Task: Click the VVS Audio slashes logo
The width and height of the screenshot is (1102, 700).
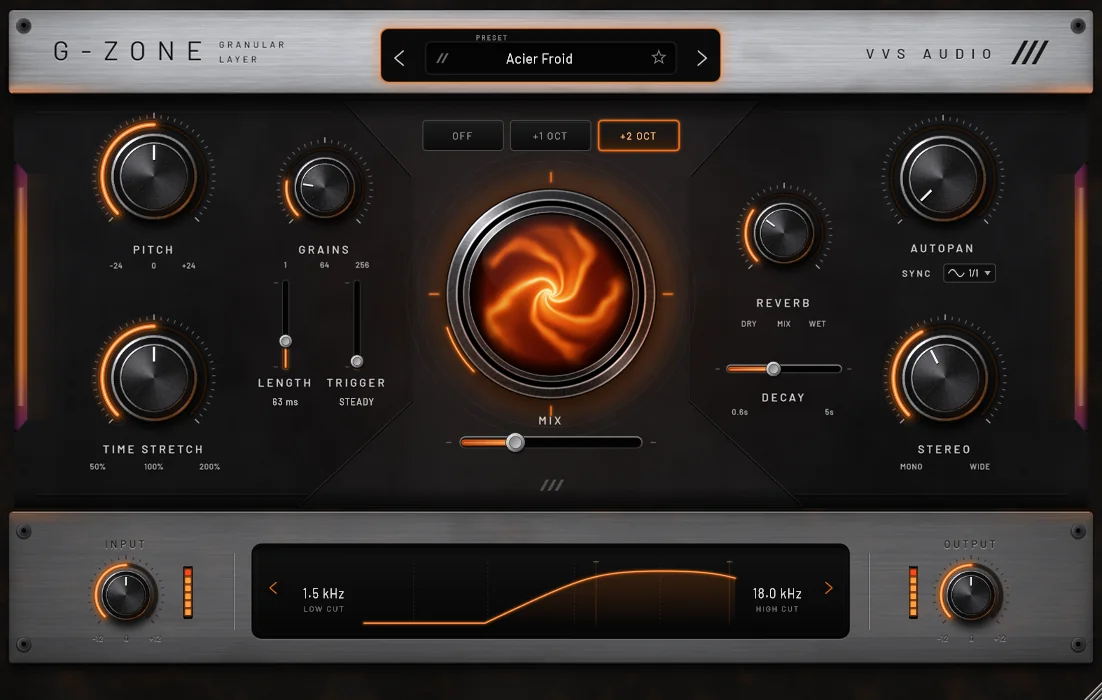Action: pos(1030,53)
